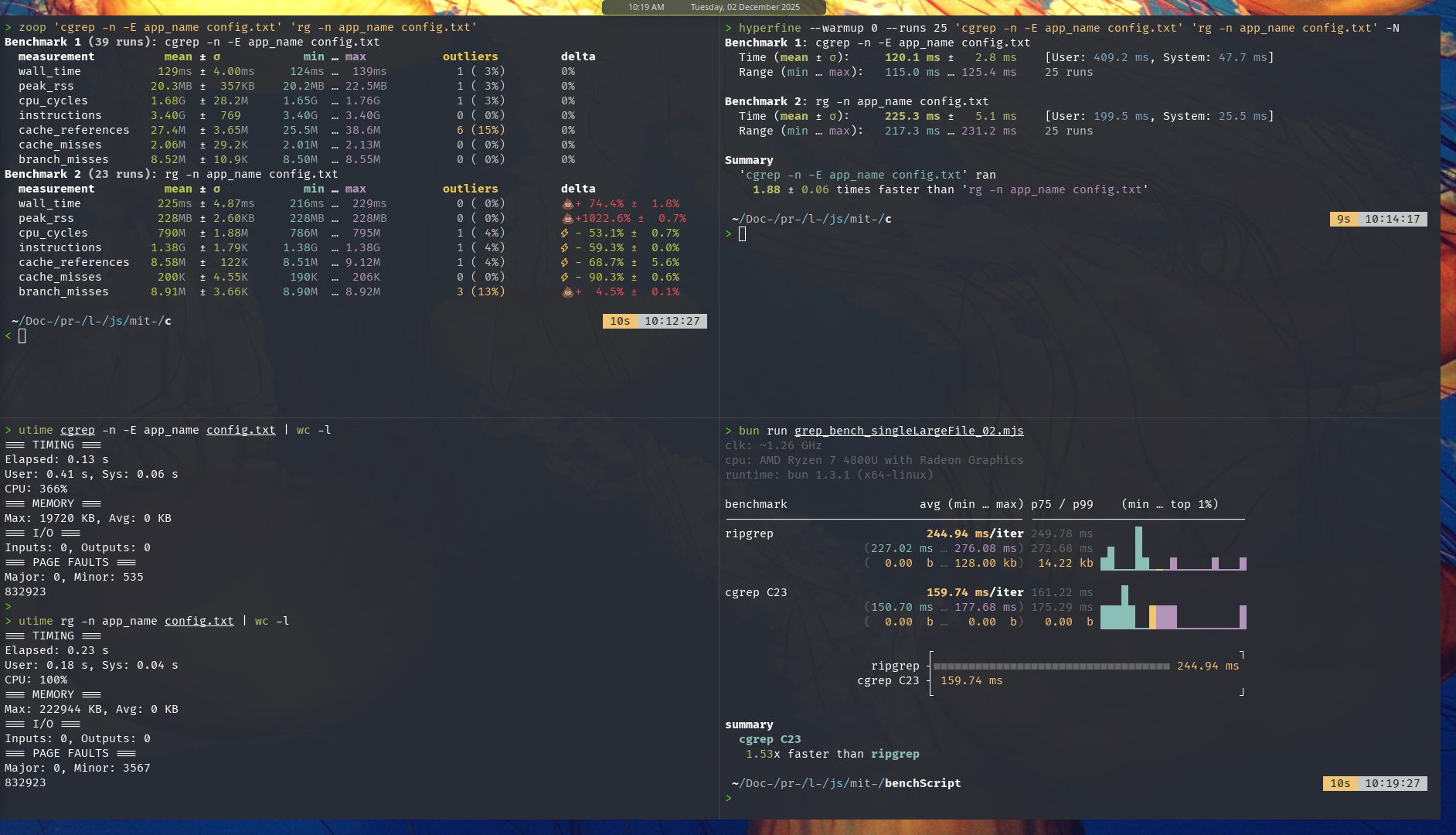Click the 10:19 AM clock in top bar

point(646,7)
